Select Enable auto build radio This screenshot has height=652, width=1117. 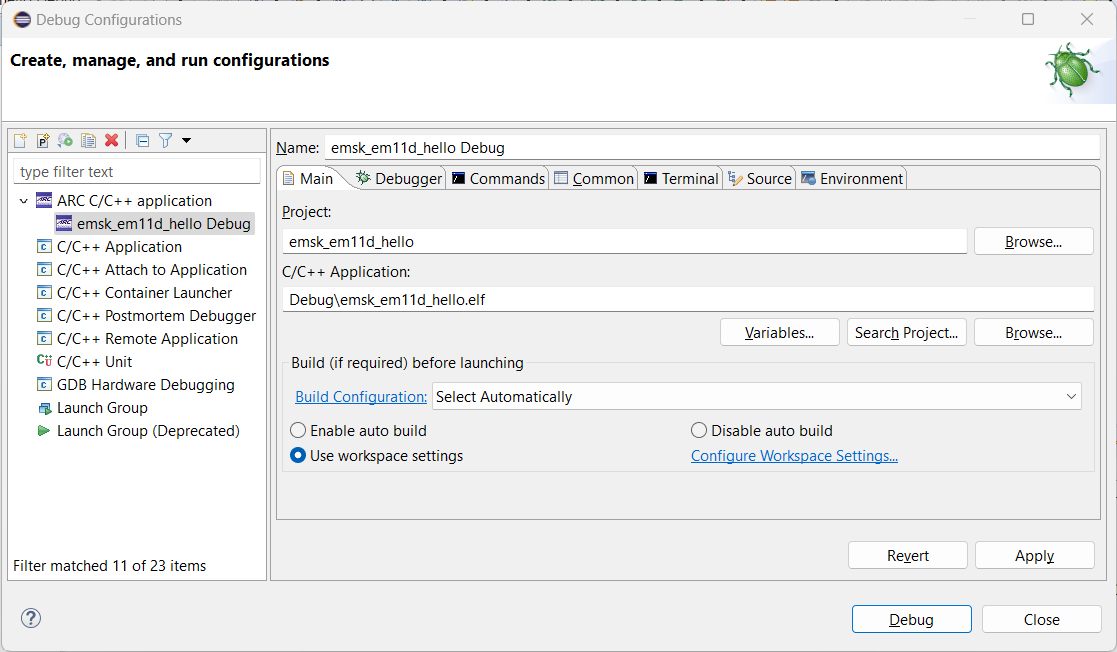coord(298,430)
